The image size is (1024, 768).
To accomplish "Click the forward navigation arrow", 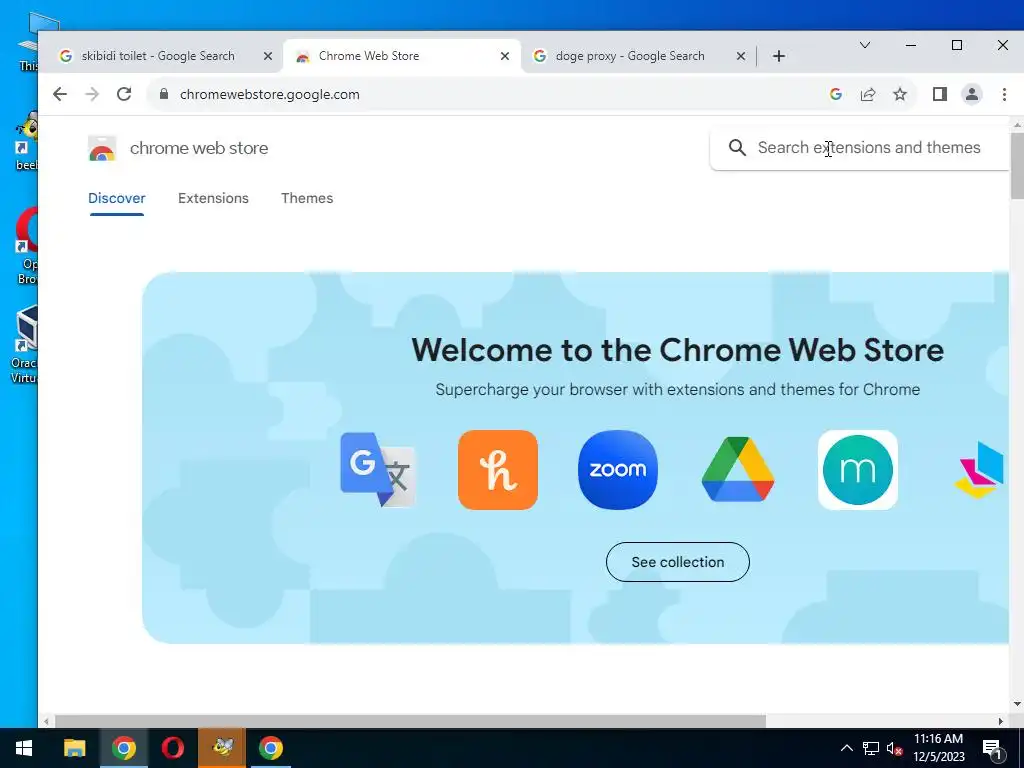I will (x=92, y=94).
